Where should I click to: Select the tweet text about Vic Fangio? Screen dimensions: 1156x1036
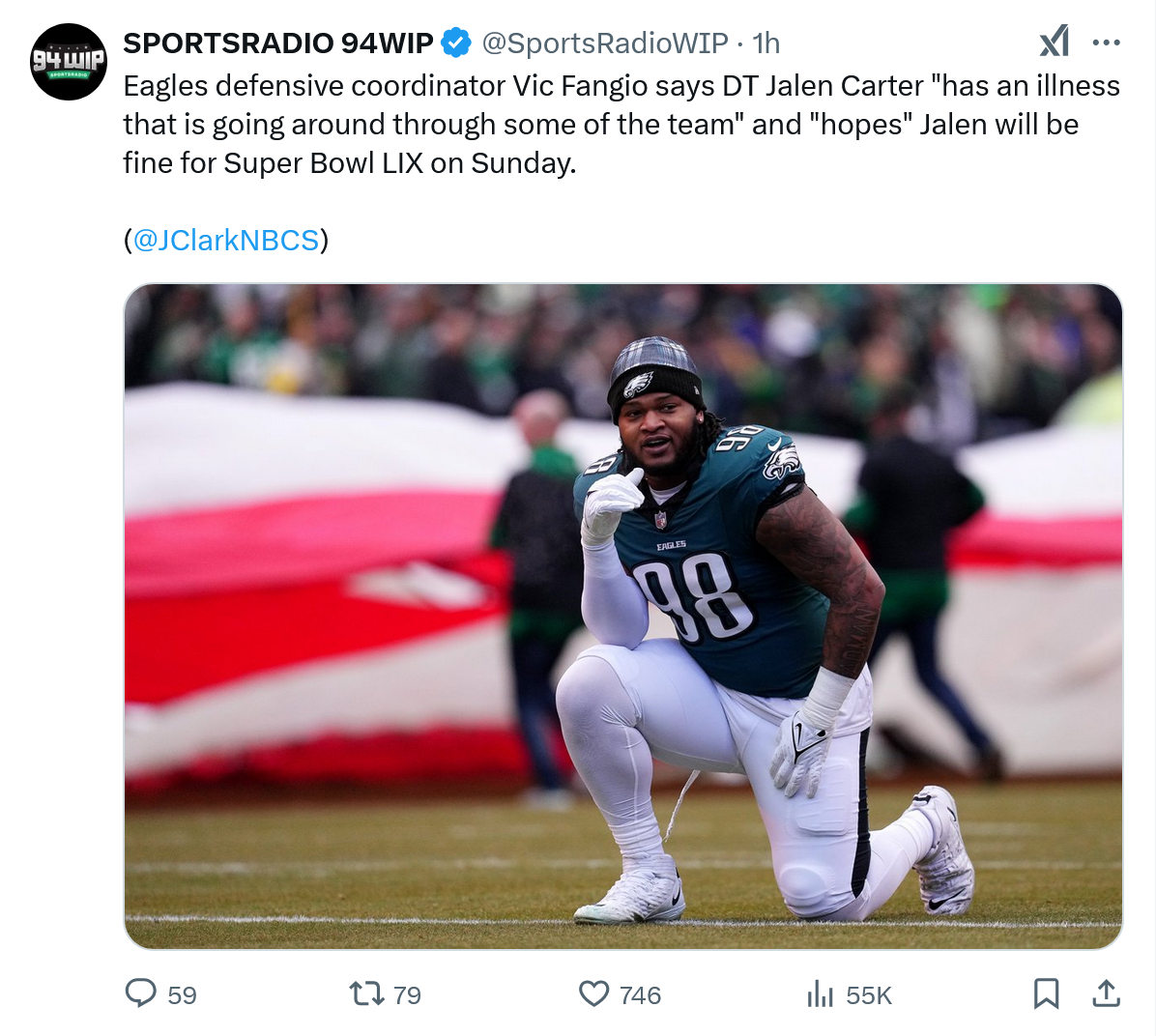[x=621, y=125]
